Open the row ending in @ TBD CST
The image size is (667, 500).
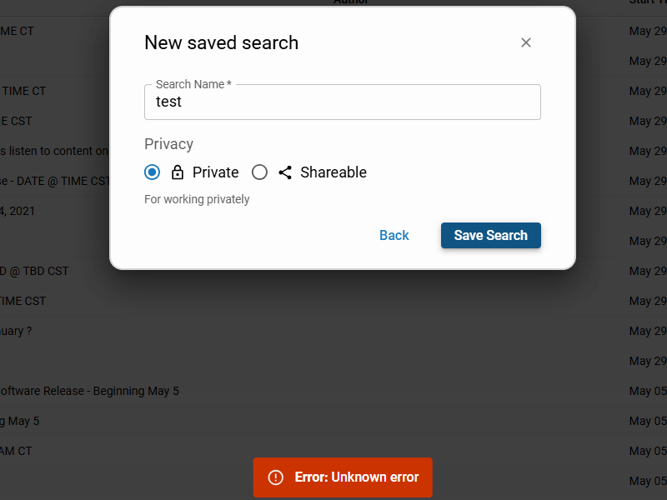point(34,271)
